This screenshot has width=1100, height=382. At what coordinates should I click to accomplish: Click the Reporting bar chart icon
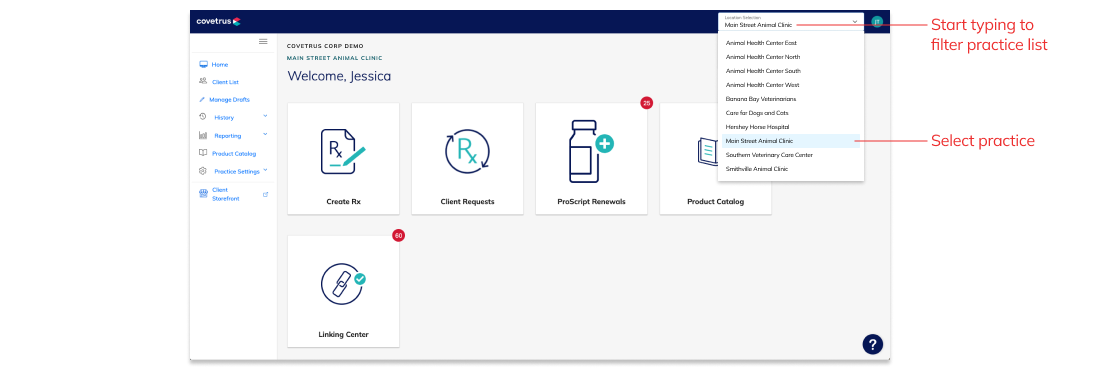pyautogui.click(x=203, y=135)
